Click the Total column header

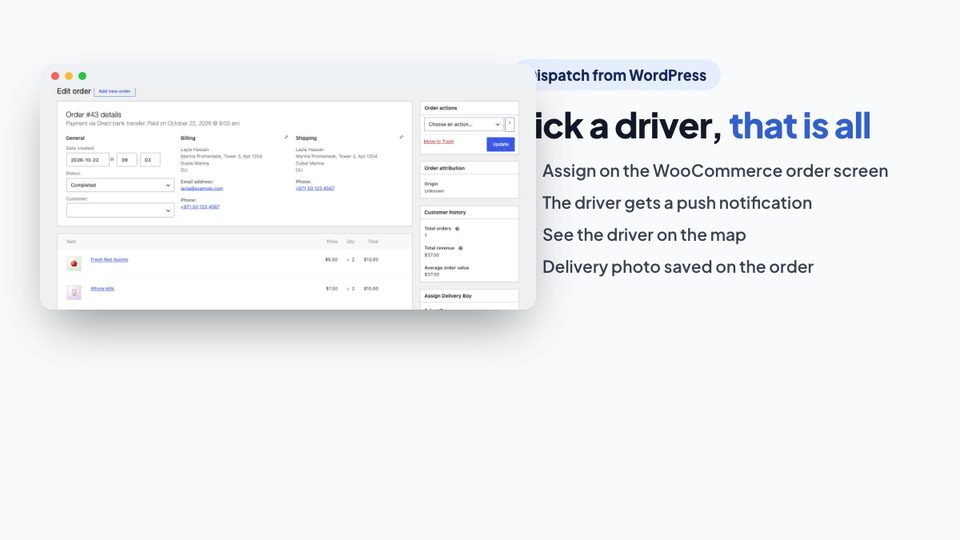[x=373, y=242]
